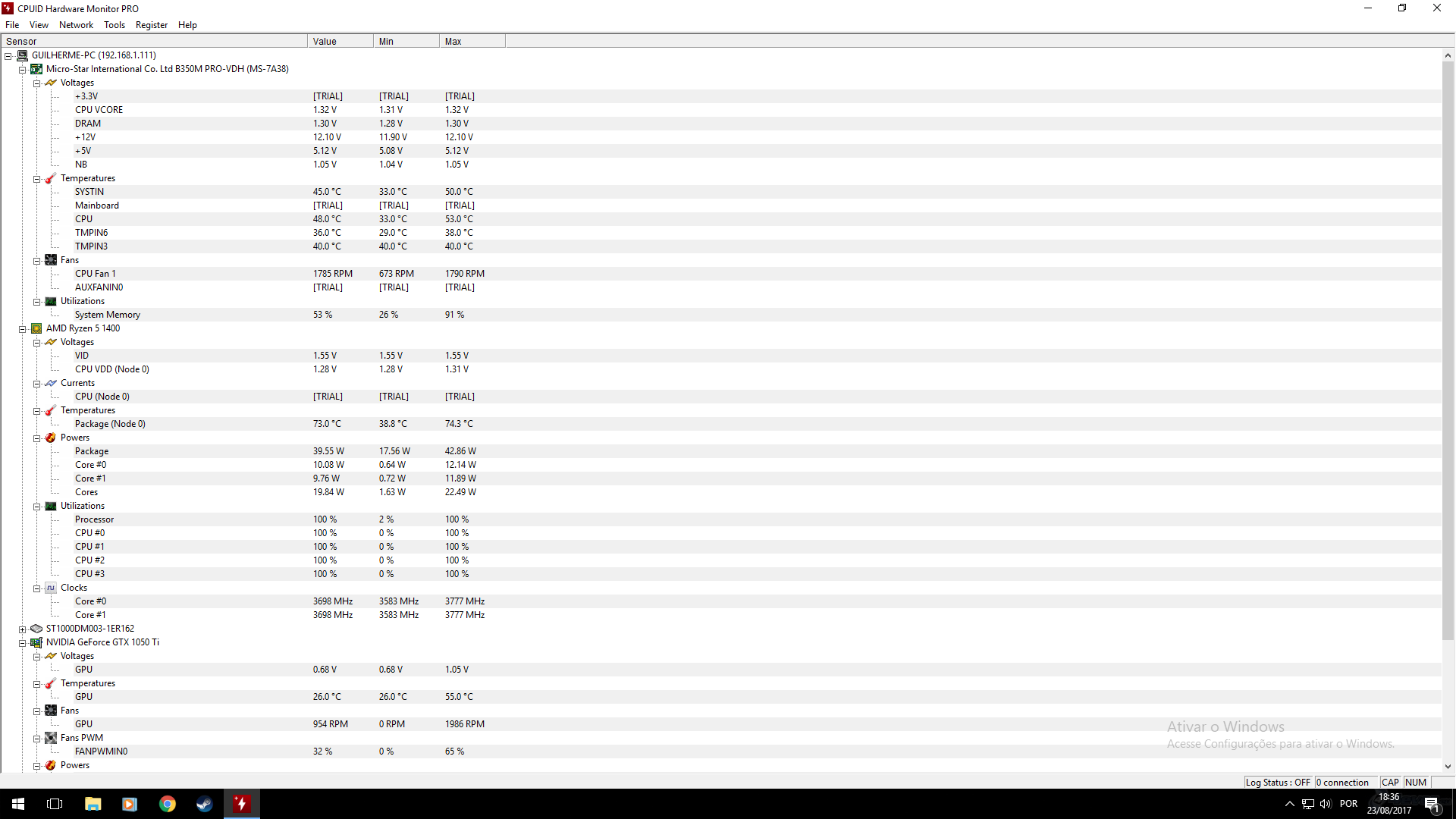
Task: Click Log Status OFF in status bar
Action: 1278,782
